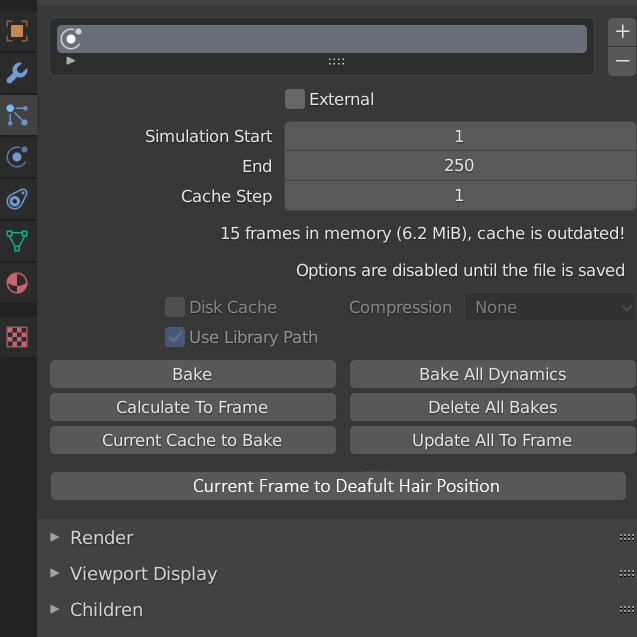
Task: Expand the Children panel
Action: coord(54,609)
